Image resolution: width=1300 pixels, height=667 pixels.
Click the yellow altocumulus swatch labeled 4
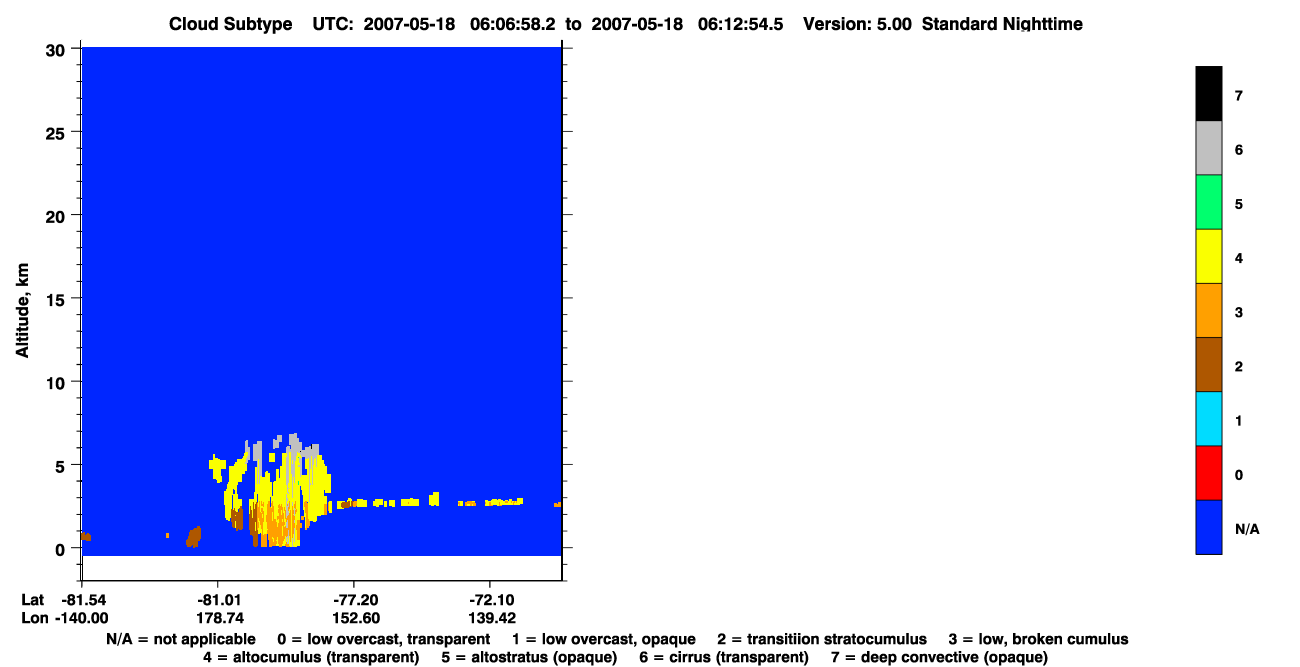(1208, 256)
